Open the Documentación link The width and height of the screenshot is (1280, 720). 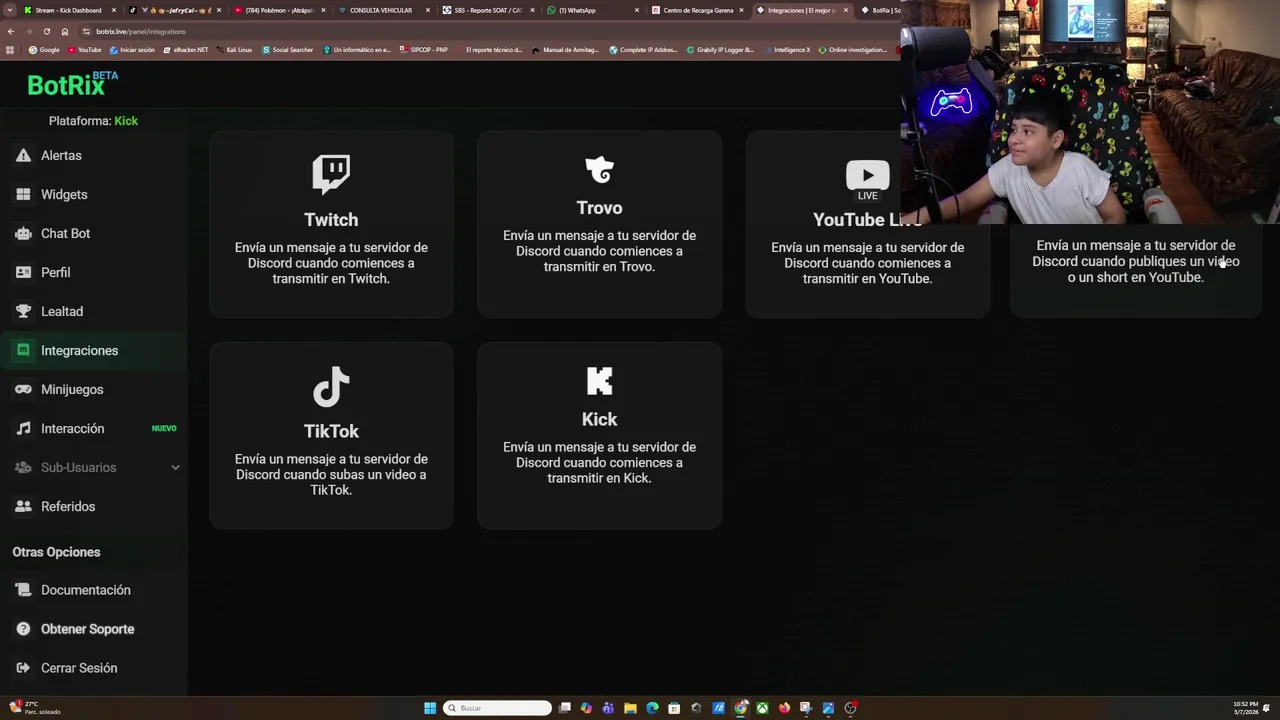(86, 590)
